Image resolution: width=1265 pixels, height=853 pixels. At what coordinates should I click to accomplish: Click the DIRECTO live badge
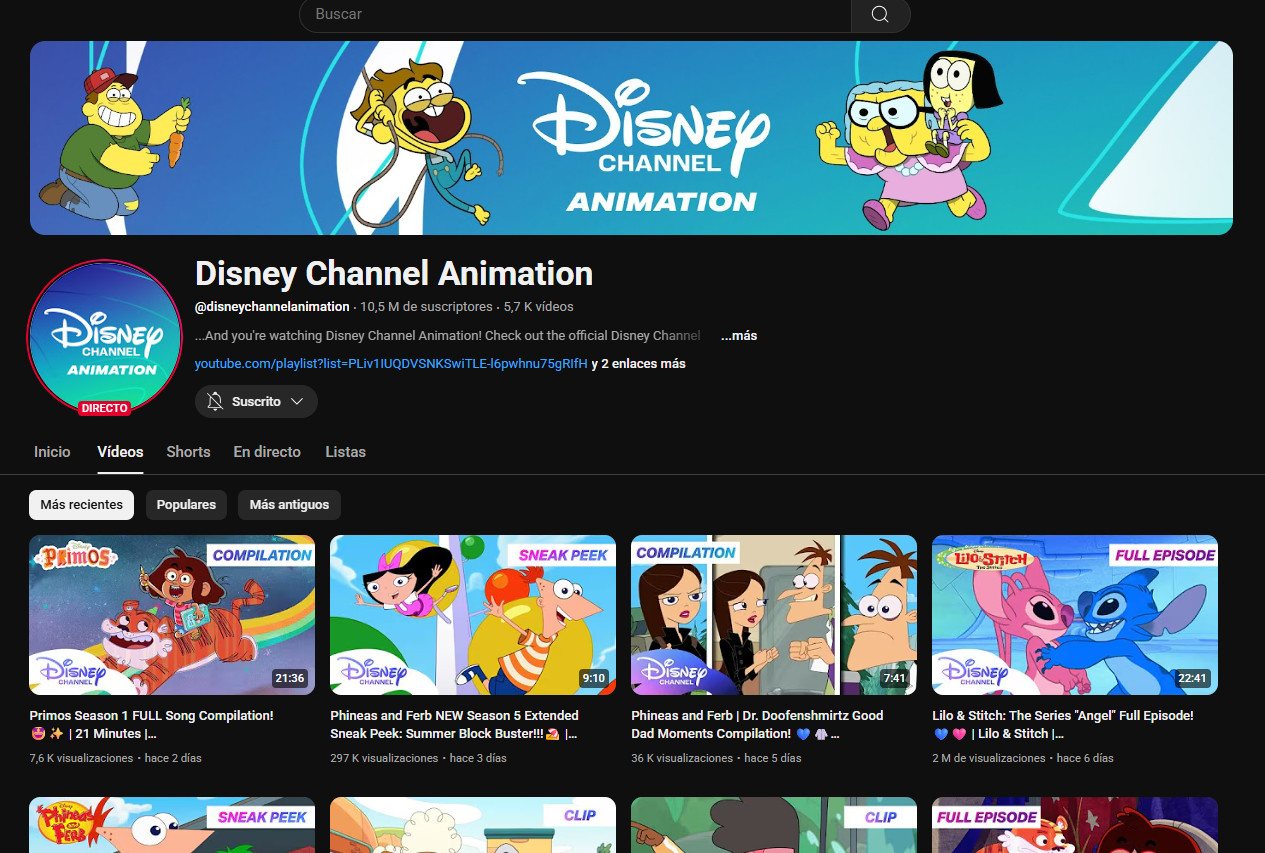[x=105, y=408]
